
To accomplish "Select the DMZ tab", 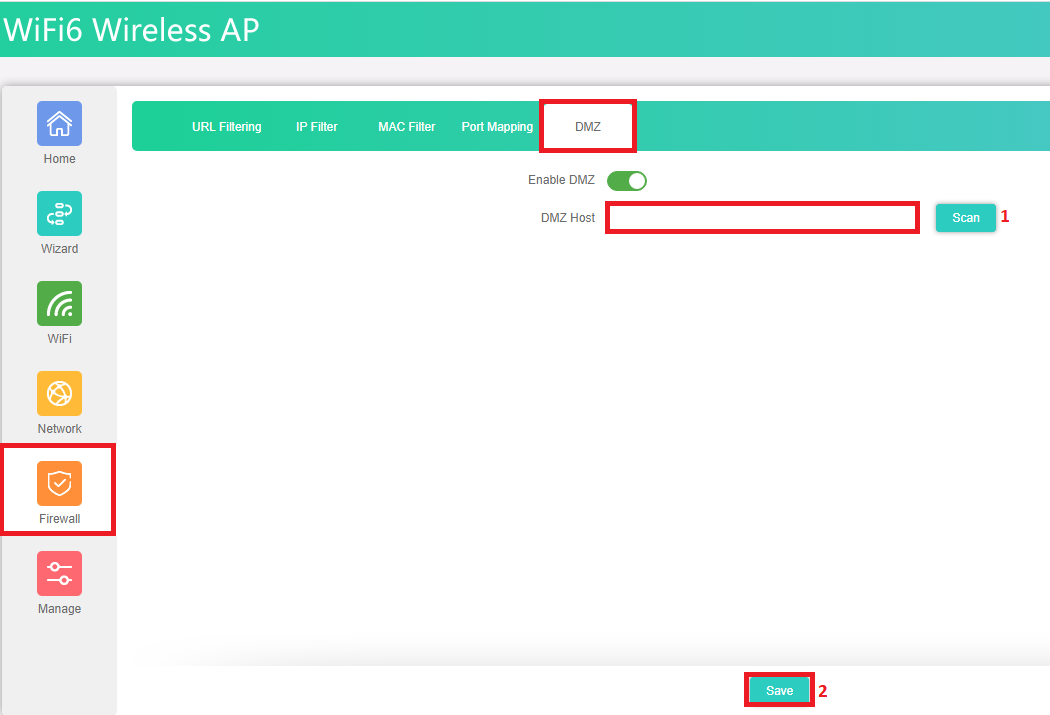I will (x=588, y=127).
